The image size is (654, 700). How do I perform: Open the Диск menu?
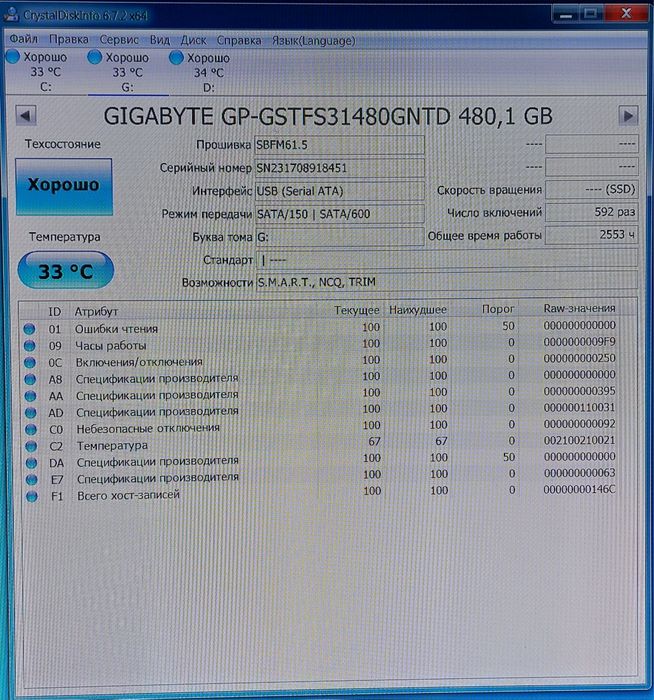coord(193,40)
